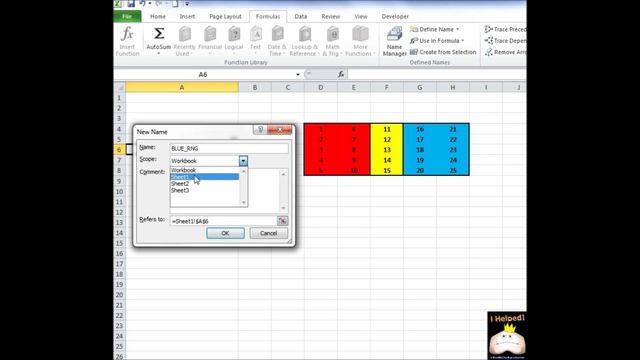The width and height of the screenshot is (640, 360).
Task: Open Math & Trig functions library
Action: pyautogui.click(x=333, y=41)
